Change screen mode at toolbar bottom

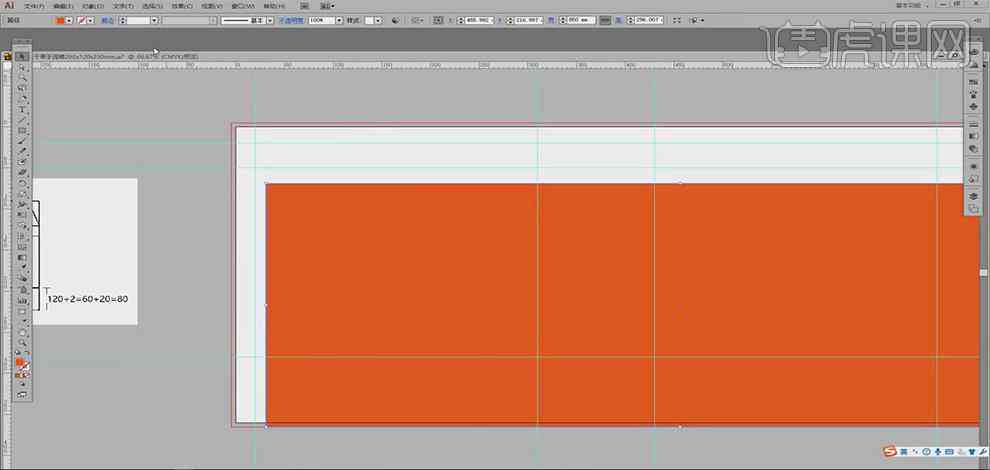(22, 395)
